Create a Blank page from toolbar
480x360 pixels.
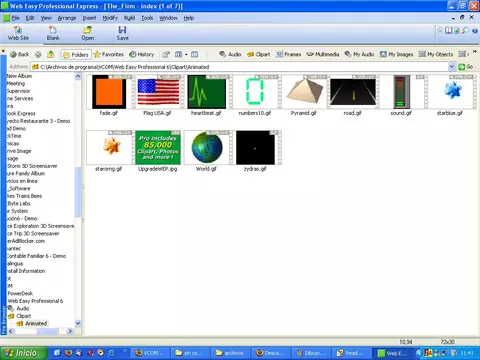[53, 33]
